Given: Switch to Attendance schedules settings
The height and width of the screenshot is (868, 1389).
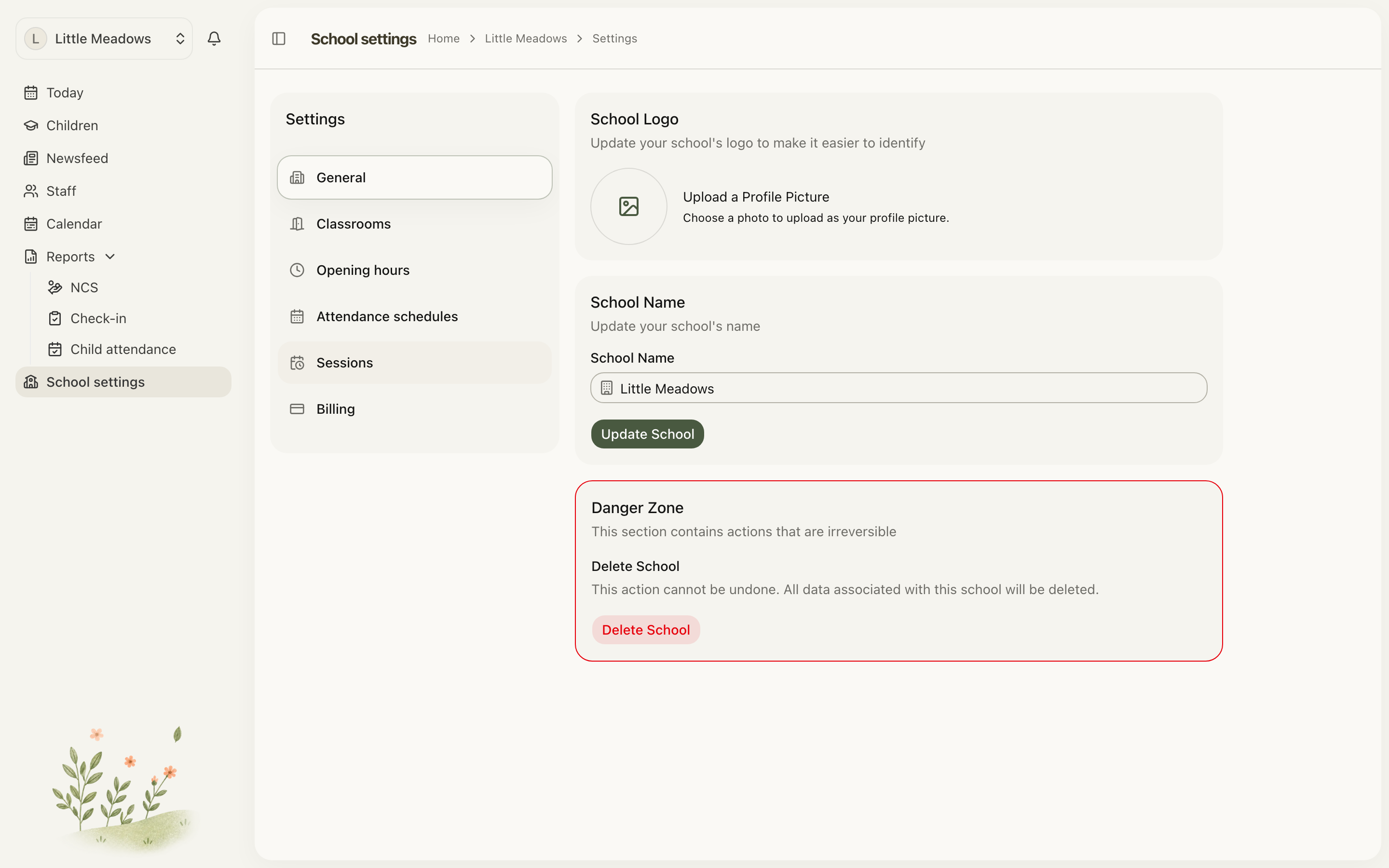Looking at the screenshot, I should (414, 317).
